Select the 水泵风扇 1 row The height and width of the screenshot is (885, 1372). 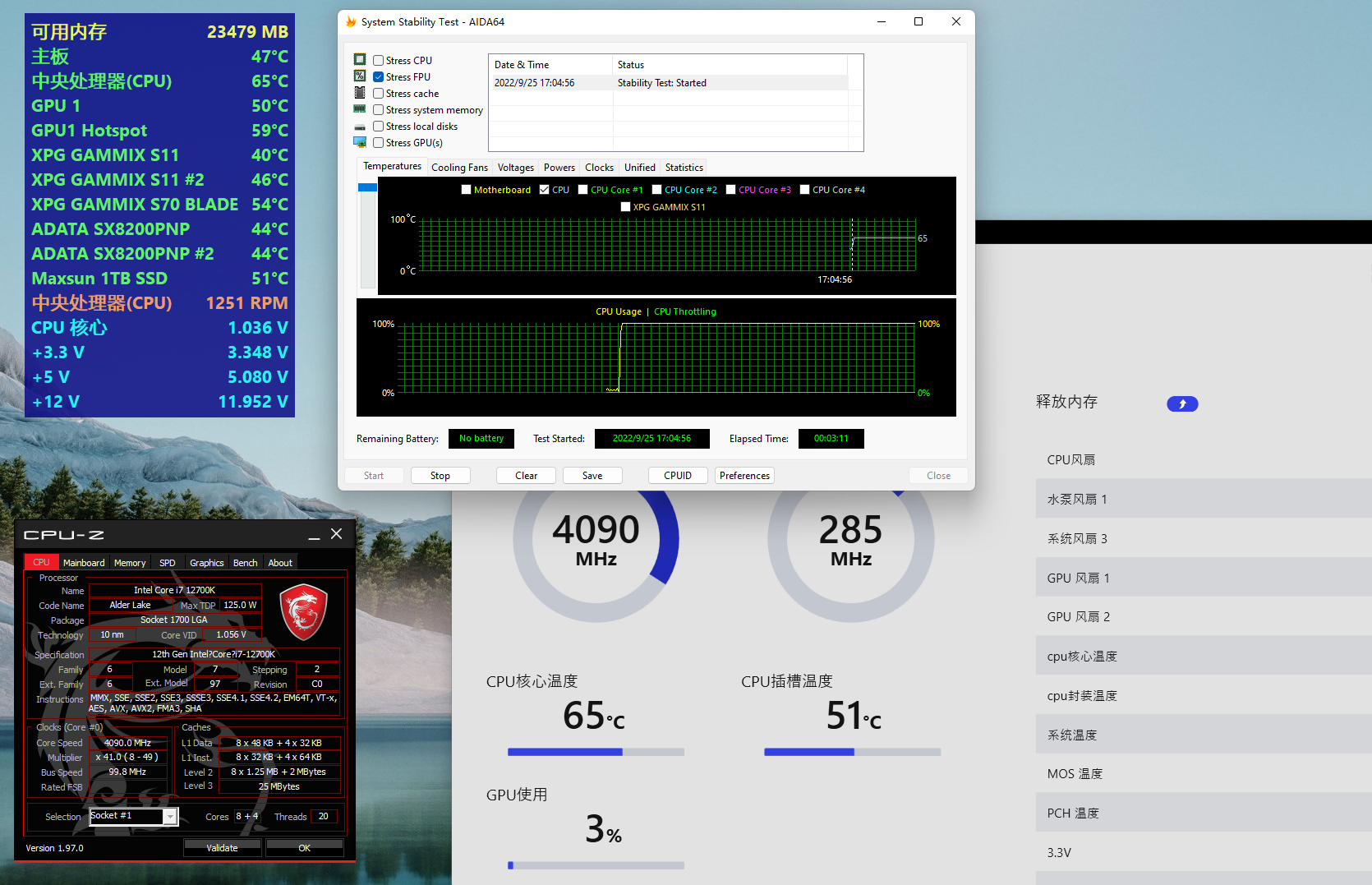(x=1204, y=499)
